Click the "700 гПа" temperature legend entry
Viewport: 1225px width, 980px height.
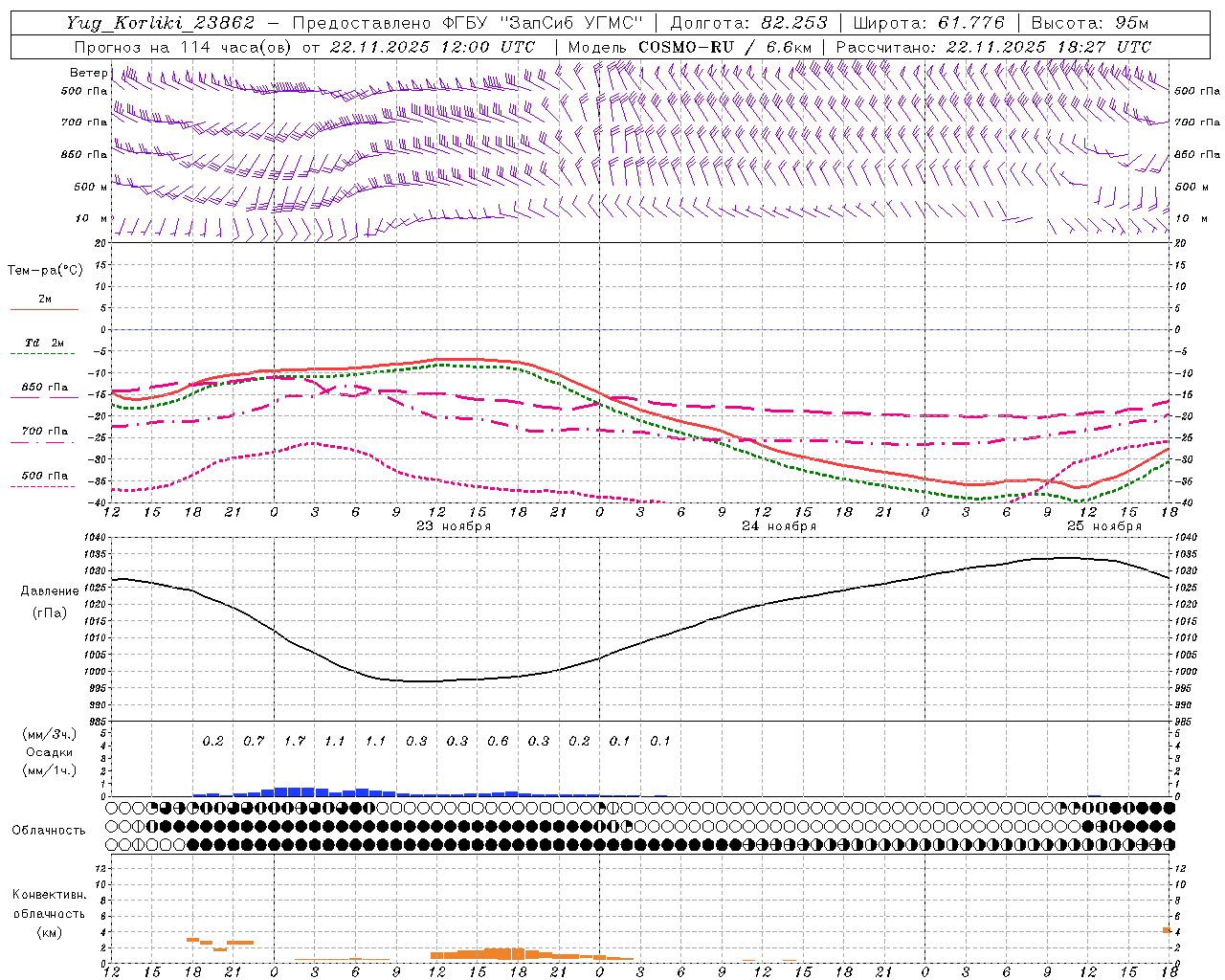45,432
